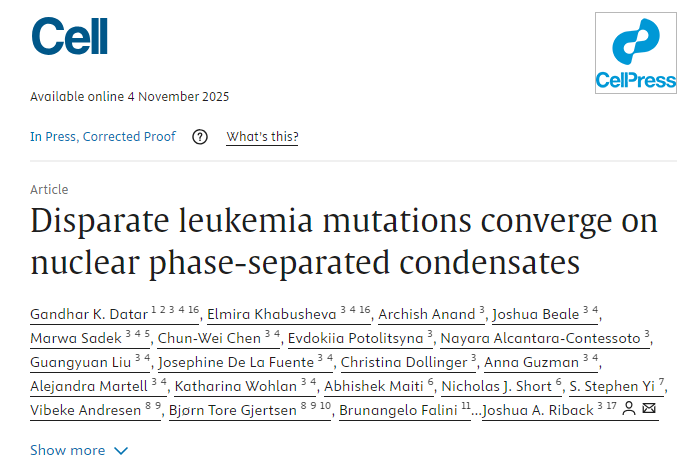Click In Press, Corrected Proof label
Screen dimensions: 693x471
click(103, 137)
